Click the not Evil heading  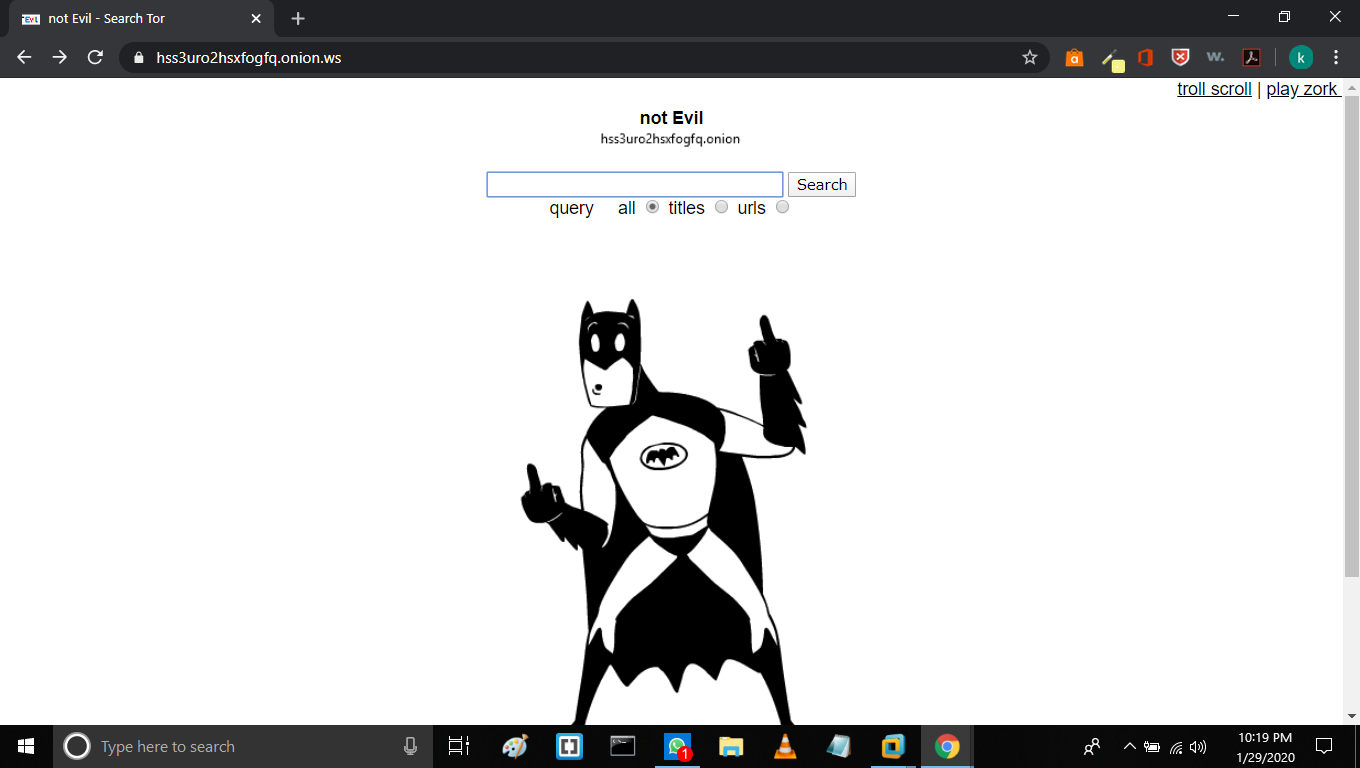pos(672,118)
